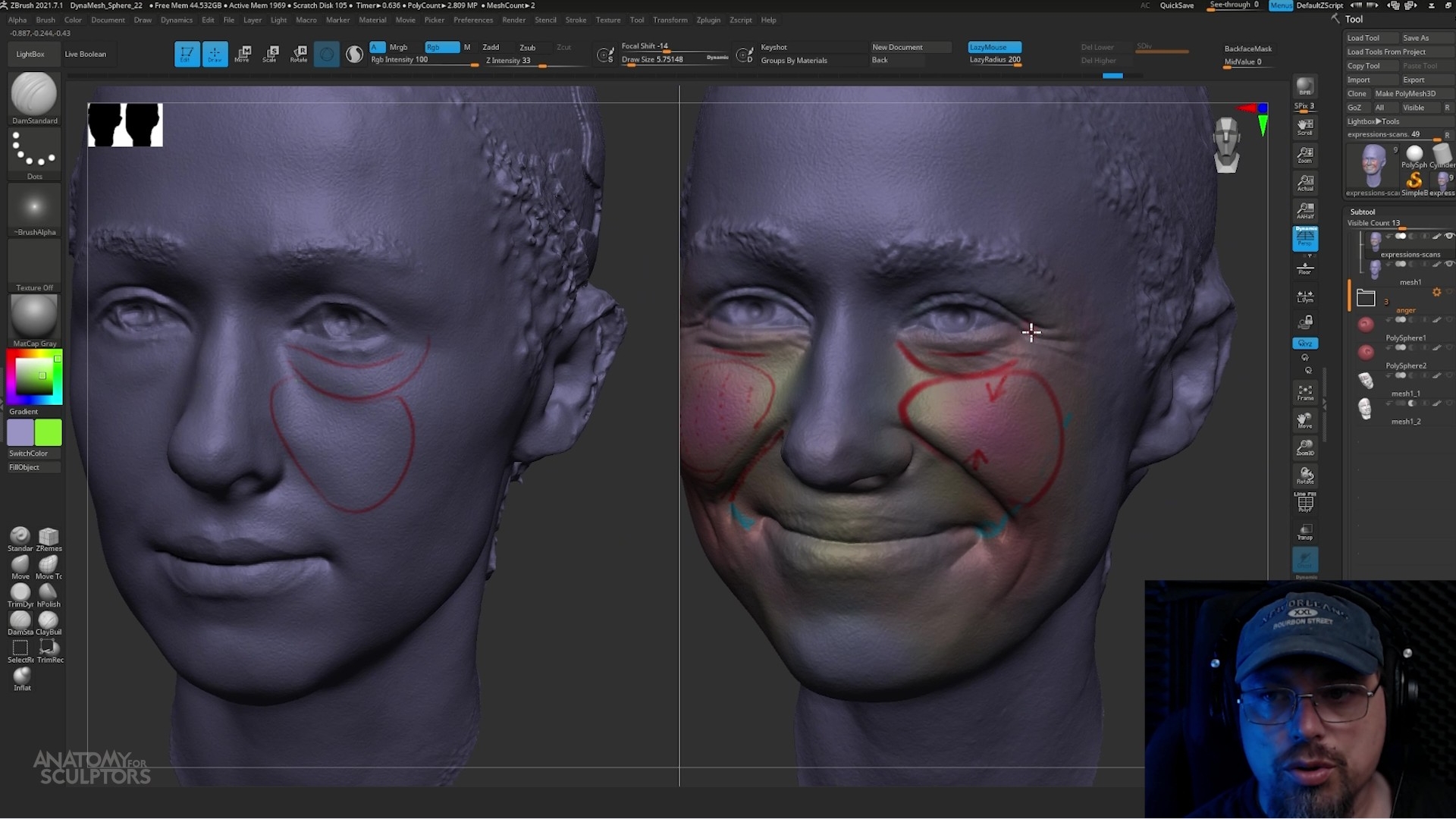Toggle LazyMouse on or off
Image resolution: width=1456 pixels, height=819 pixels.
tap(994, 47)
